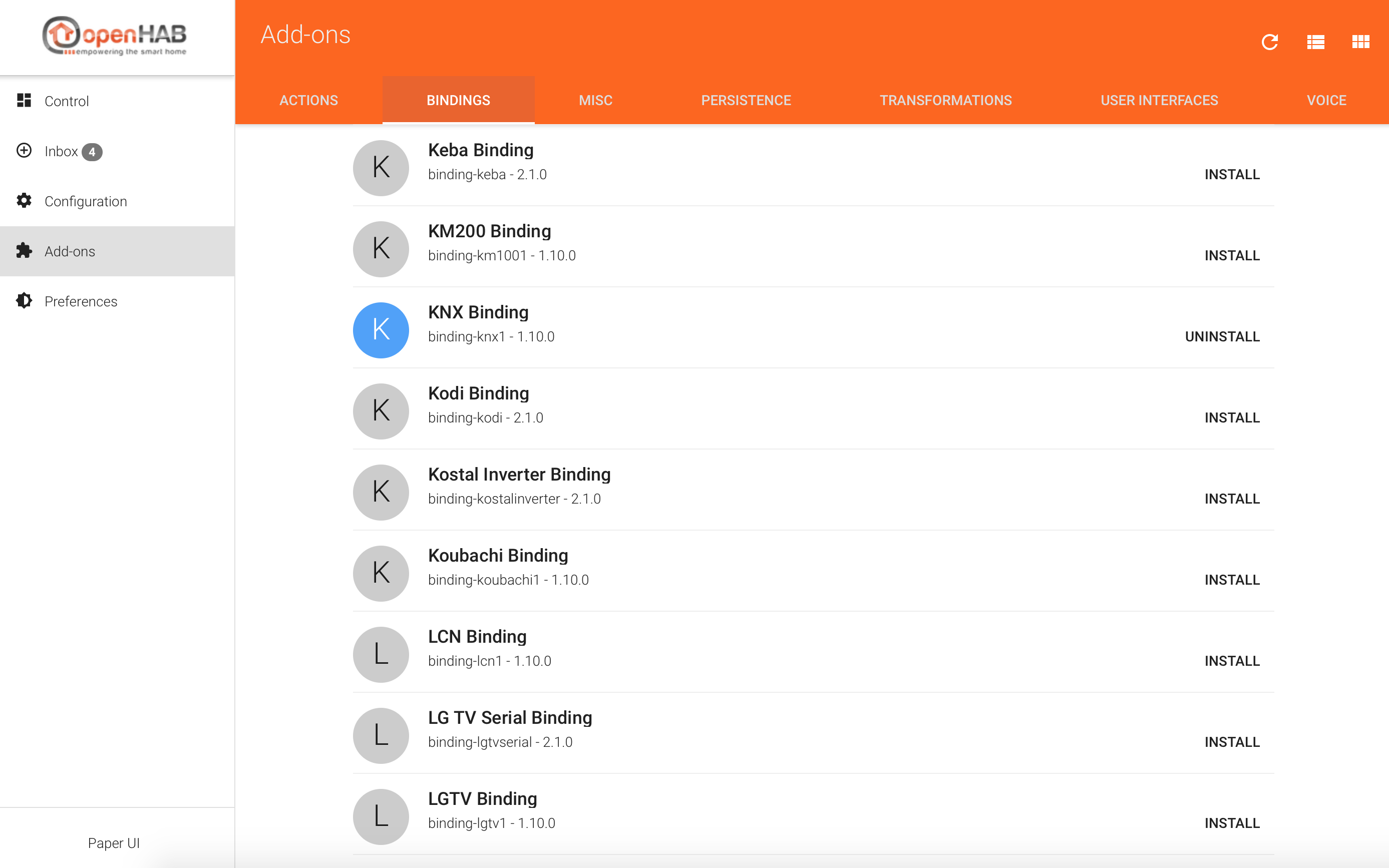Click the Configuration gear icon
1389x868 pixels.
[x=24, y=200]
